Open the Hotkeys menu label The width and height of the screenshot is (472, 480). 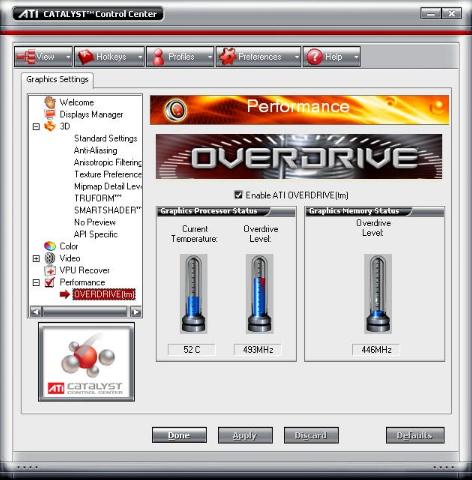[111, 57]
